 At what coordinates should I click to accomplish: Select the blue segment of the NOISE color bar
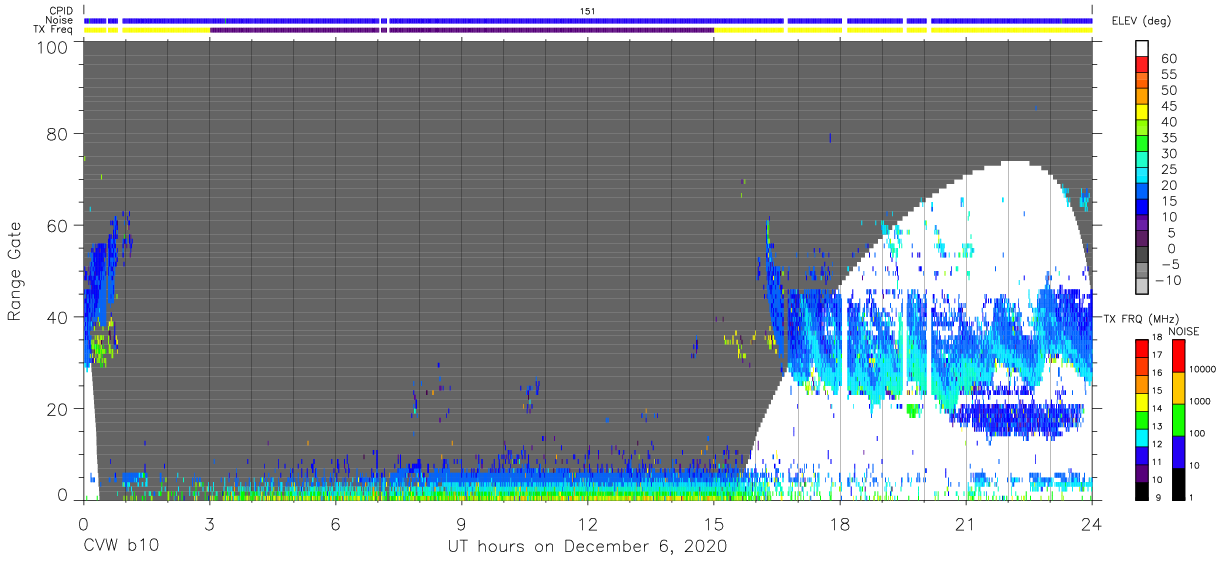click(1181, 451)
